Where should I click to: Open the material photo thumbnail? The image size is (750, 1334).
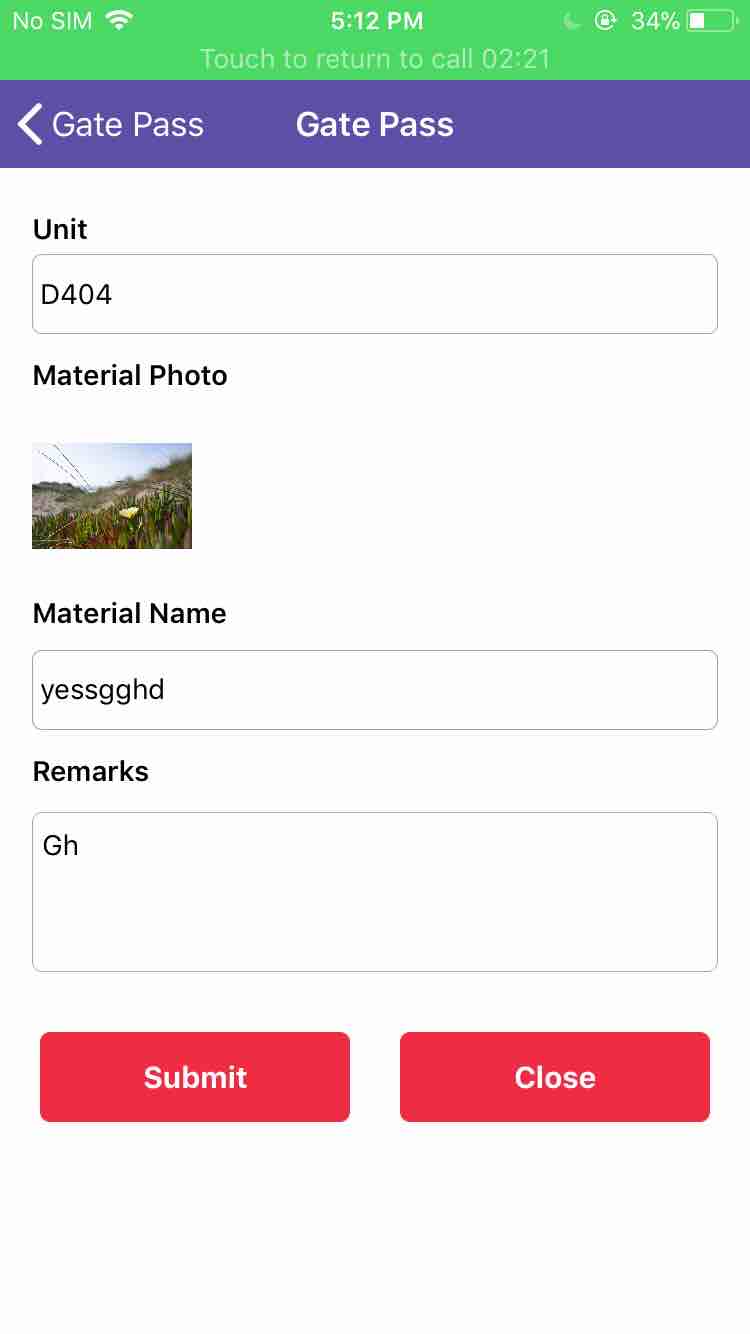112,496
